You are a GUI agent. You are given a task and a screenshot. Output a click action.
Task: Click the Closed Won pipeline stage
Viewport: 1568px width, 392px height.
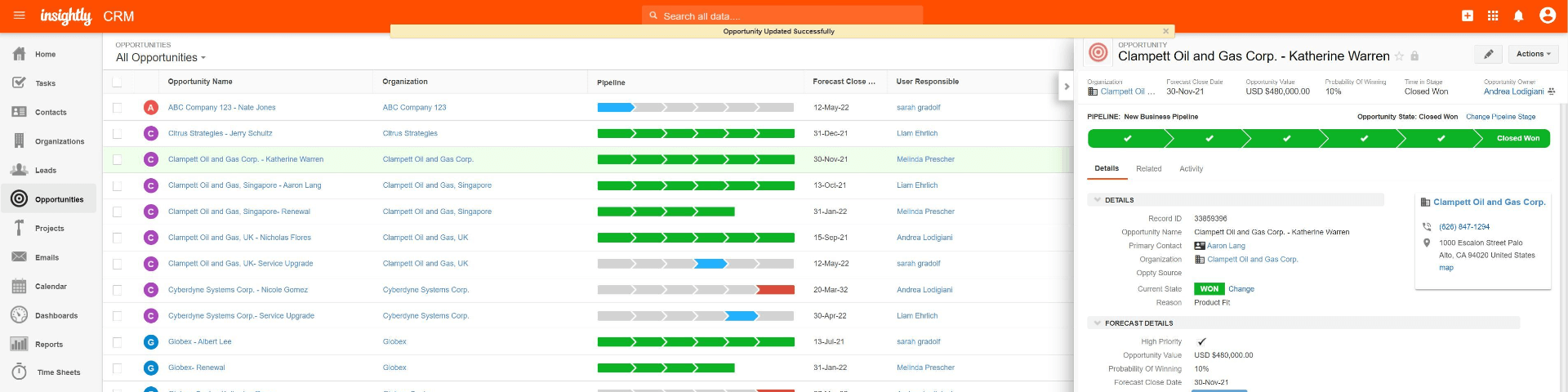(x=1517, y=139)
